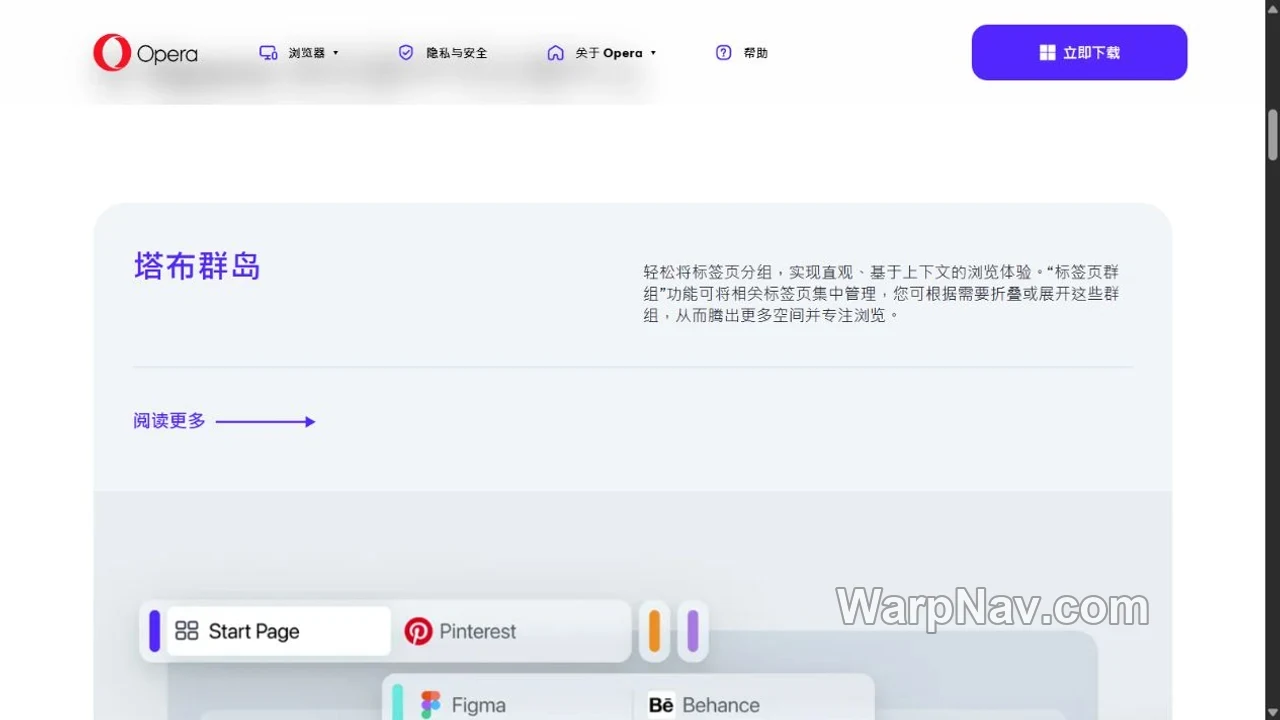This screenshot has width=1280, height=720.
Task: Click the shield icon for privacy and security
Action: 406,53
